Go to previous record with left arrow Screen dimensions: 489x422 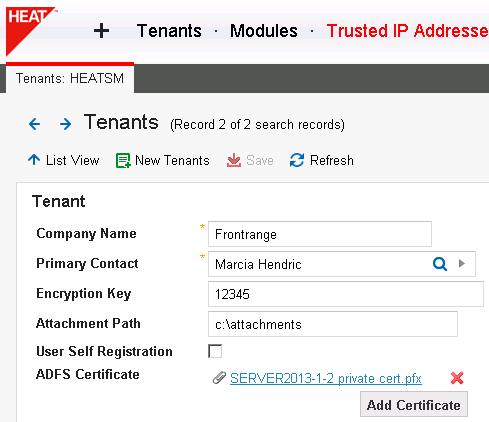(34, 124)
